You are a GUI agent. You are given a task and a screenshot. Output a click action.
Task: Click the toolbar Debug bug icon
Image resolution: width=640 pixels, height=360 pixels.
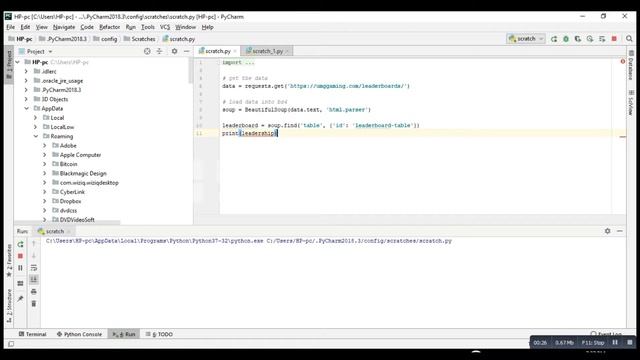point(566,39)
